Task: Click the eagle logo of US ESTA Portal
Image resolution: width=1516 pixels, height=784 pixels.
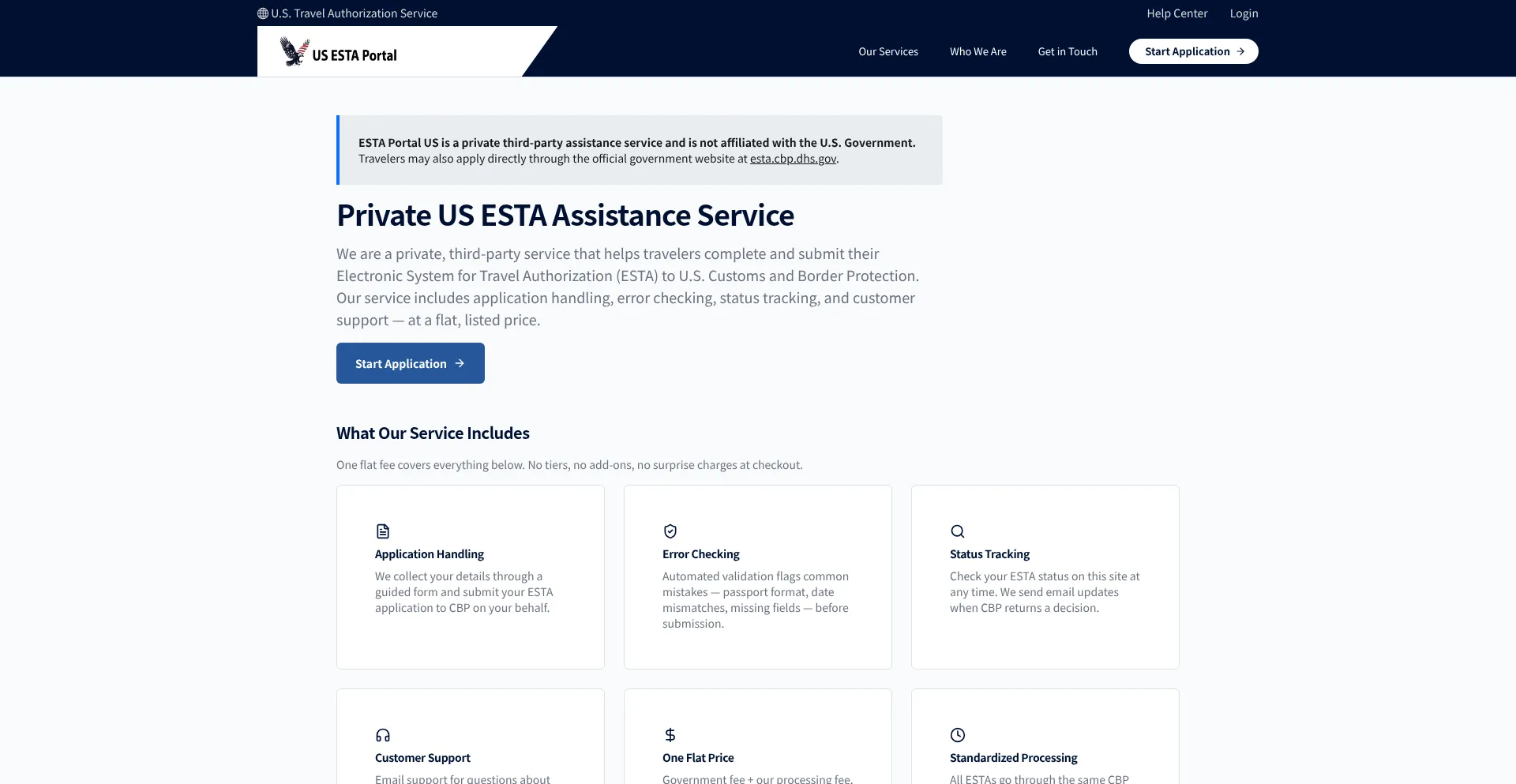Action: 295,52
